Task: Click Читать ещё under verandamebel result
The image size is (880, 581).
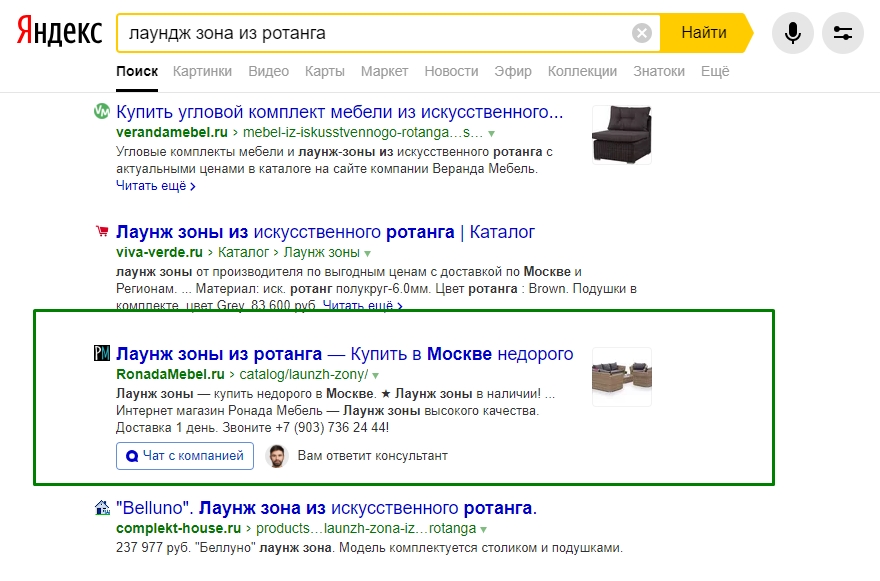Action: [155, 186]
